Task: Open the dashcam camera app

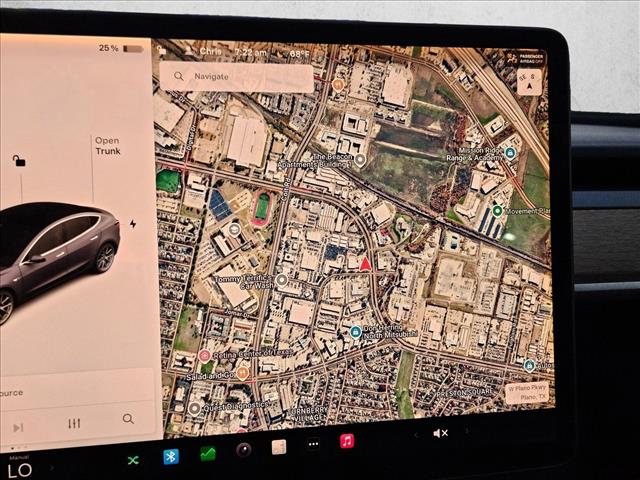Action: click(243, 450)
